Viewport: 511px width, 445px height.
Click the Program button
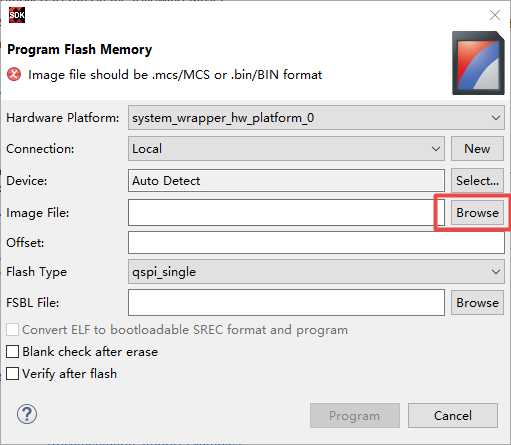[x=355, y=416]
